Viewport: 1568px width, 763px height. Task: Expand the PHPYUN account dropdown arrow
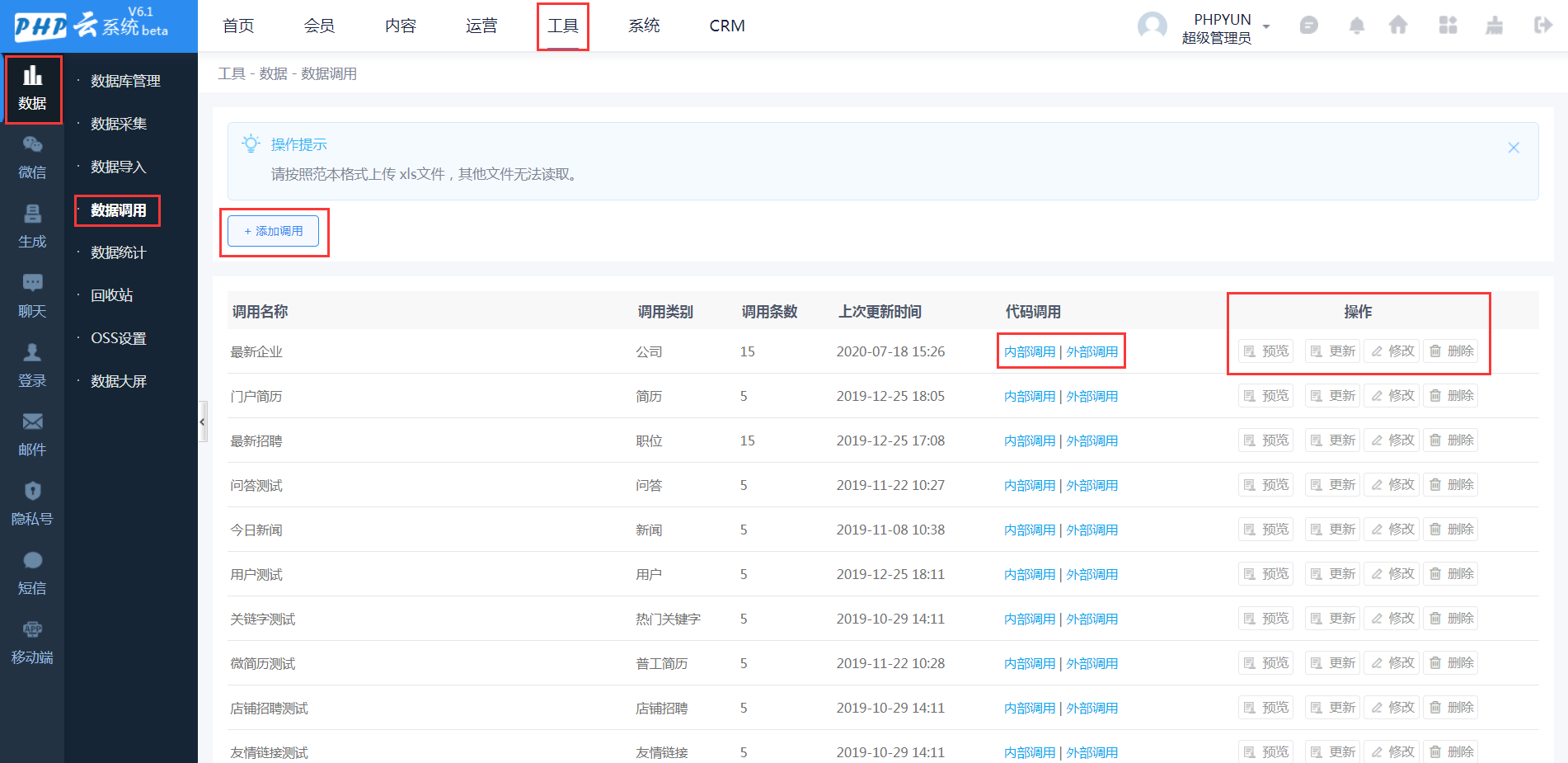(x=1266, y=26)
